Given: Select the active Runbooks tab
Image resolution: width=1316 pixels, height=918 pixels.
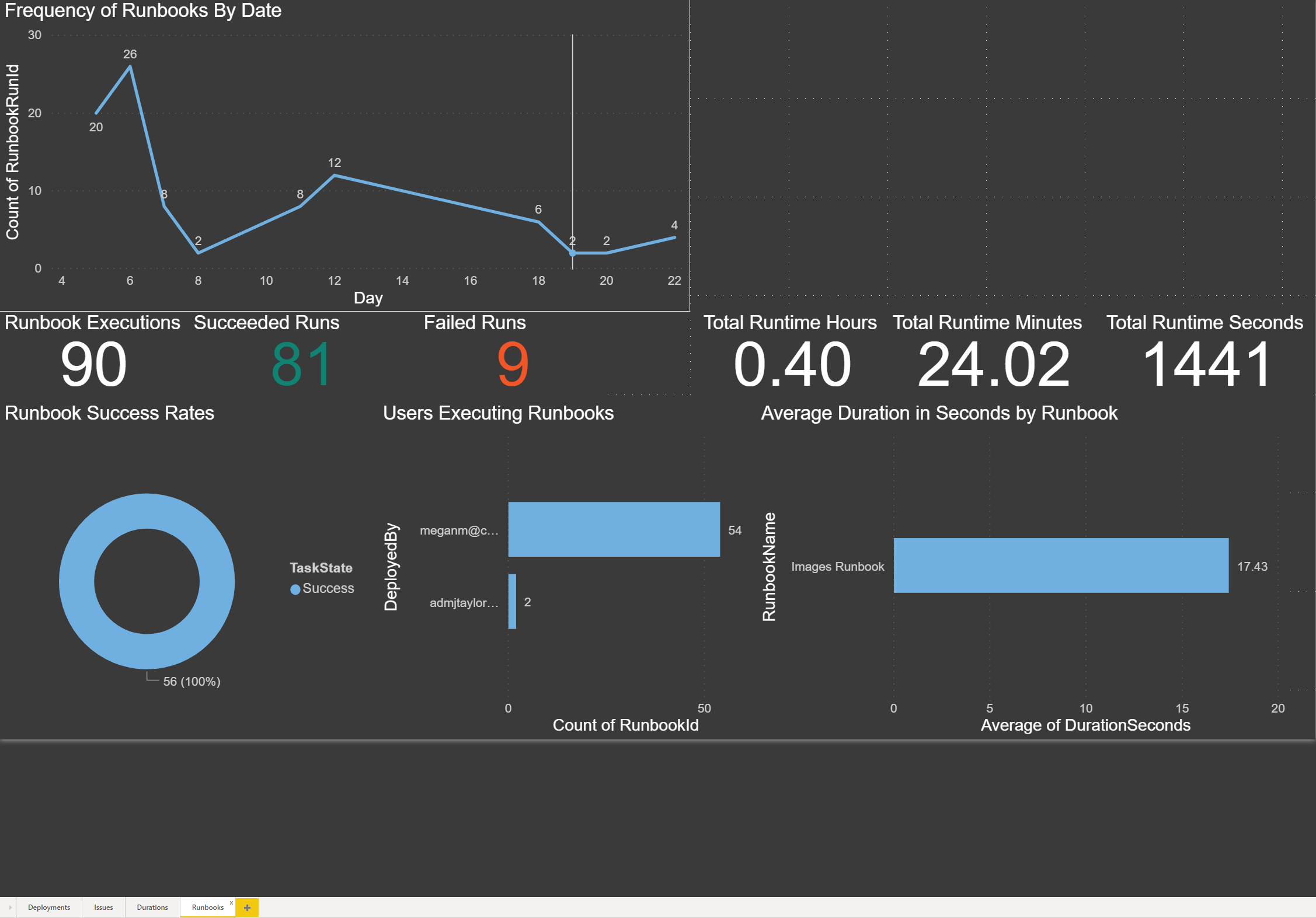Looking at the screenshot, I should 207,907.
